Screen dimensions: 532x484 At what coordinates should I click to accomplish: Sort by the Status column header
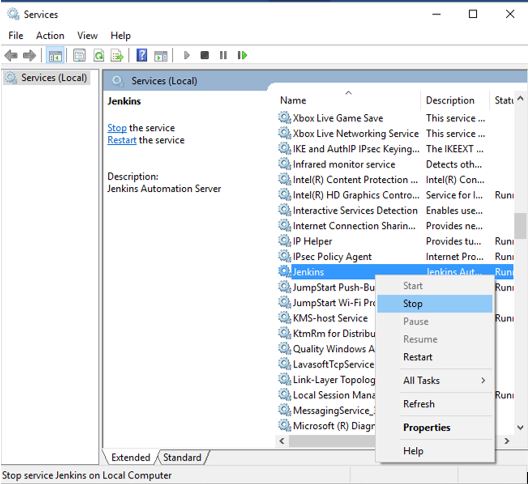[502, 100]
